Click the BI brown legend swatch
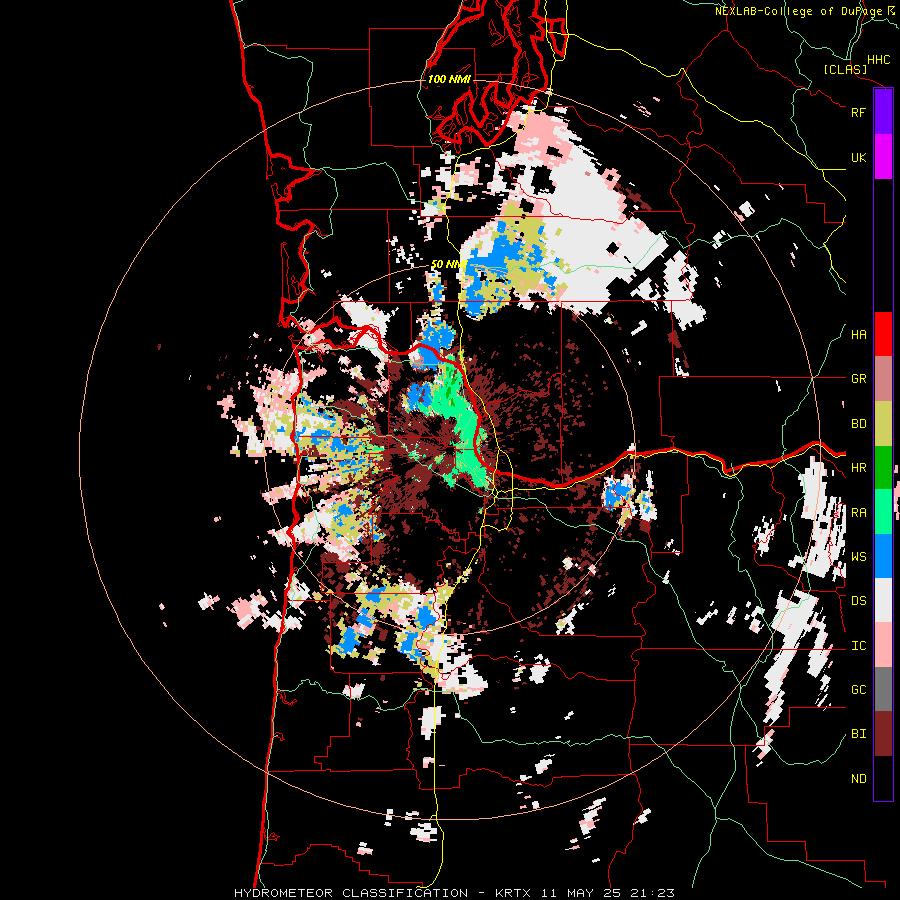Image resolution: width=900 pixels, height=900 pixels. click(883, 734)
